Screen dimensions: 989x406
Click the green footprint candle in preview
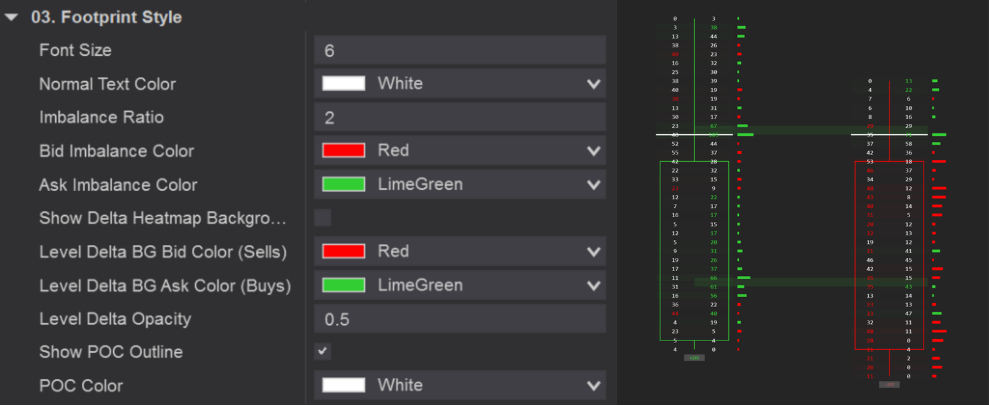(693, 250)
